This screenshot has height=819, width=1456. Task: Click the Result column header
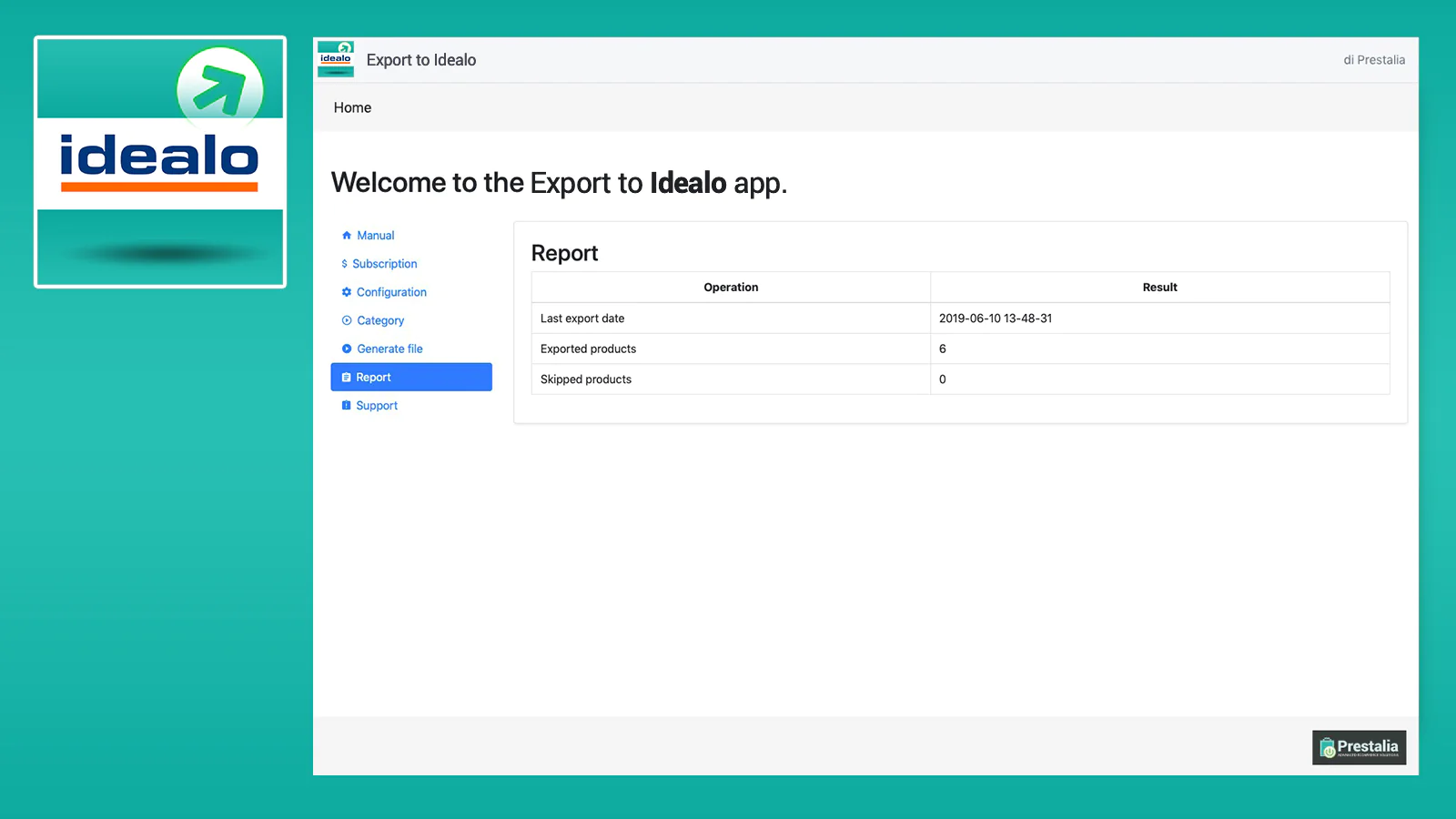1159,288
